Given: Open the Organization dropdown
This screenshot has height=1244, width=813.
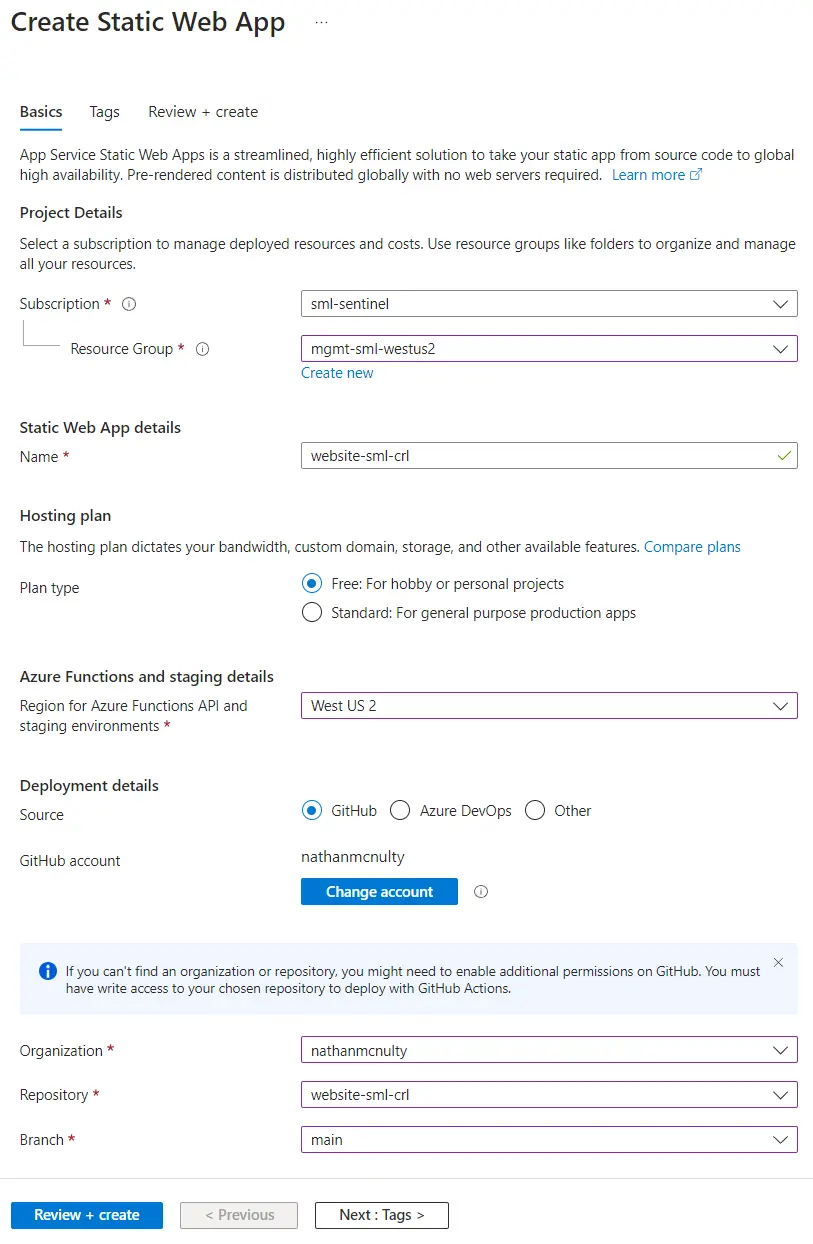Looking at the screenshot, I should pos(548,1051).
